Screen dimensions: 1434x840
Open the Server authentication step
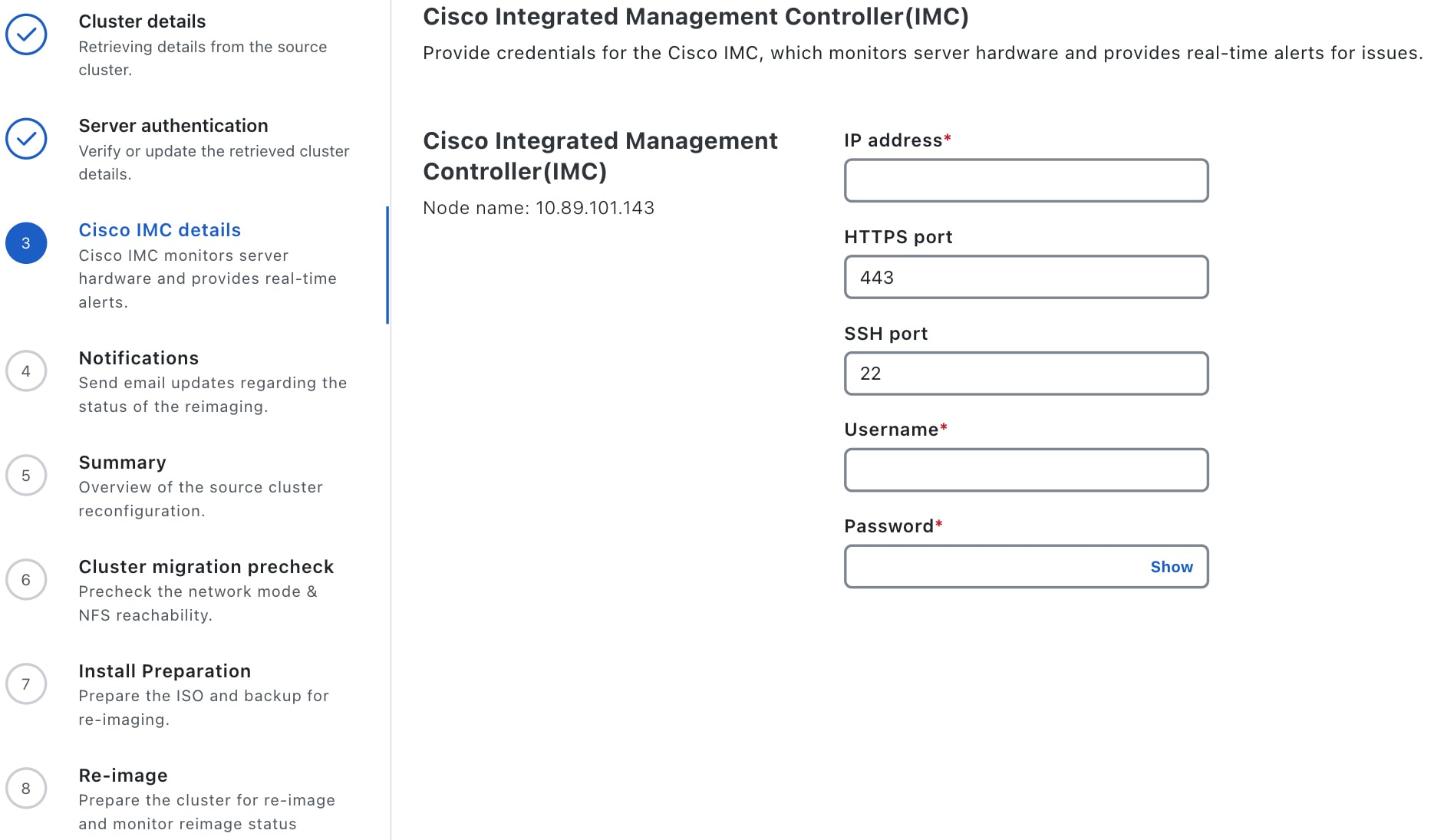(x=173, y=126)
